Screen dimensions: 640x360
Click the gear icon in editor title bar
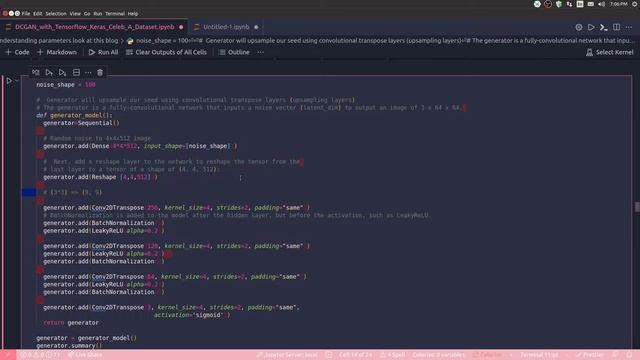point(579,27)
